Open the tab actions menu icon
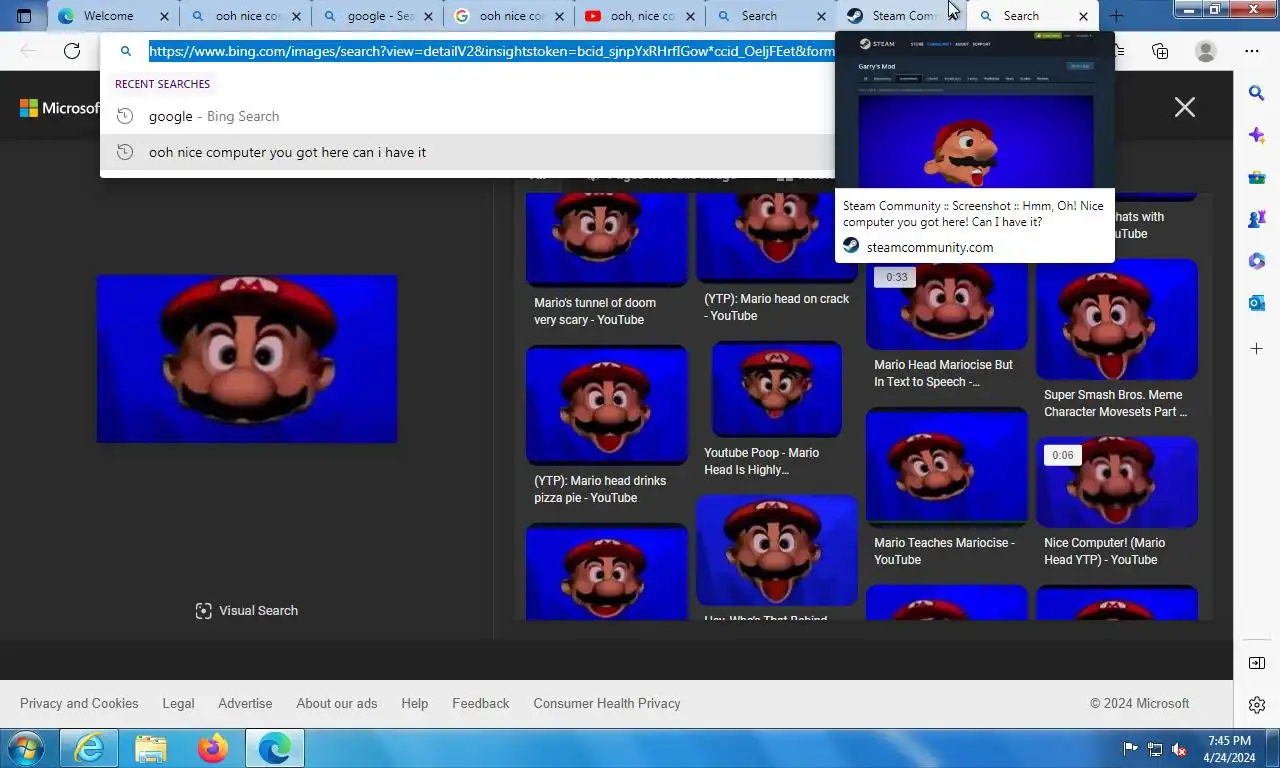Screen dimensions: 1280x768 coord(24,16)
